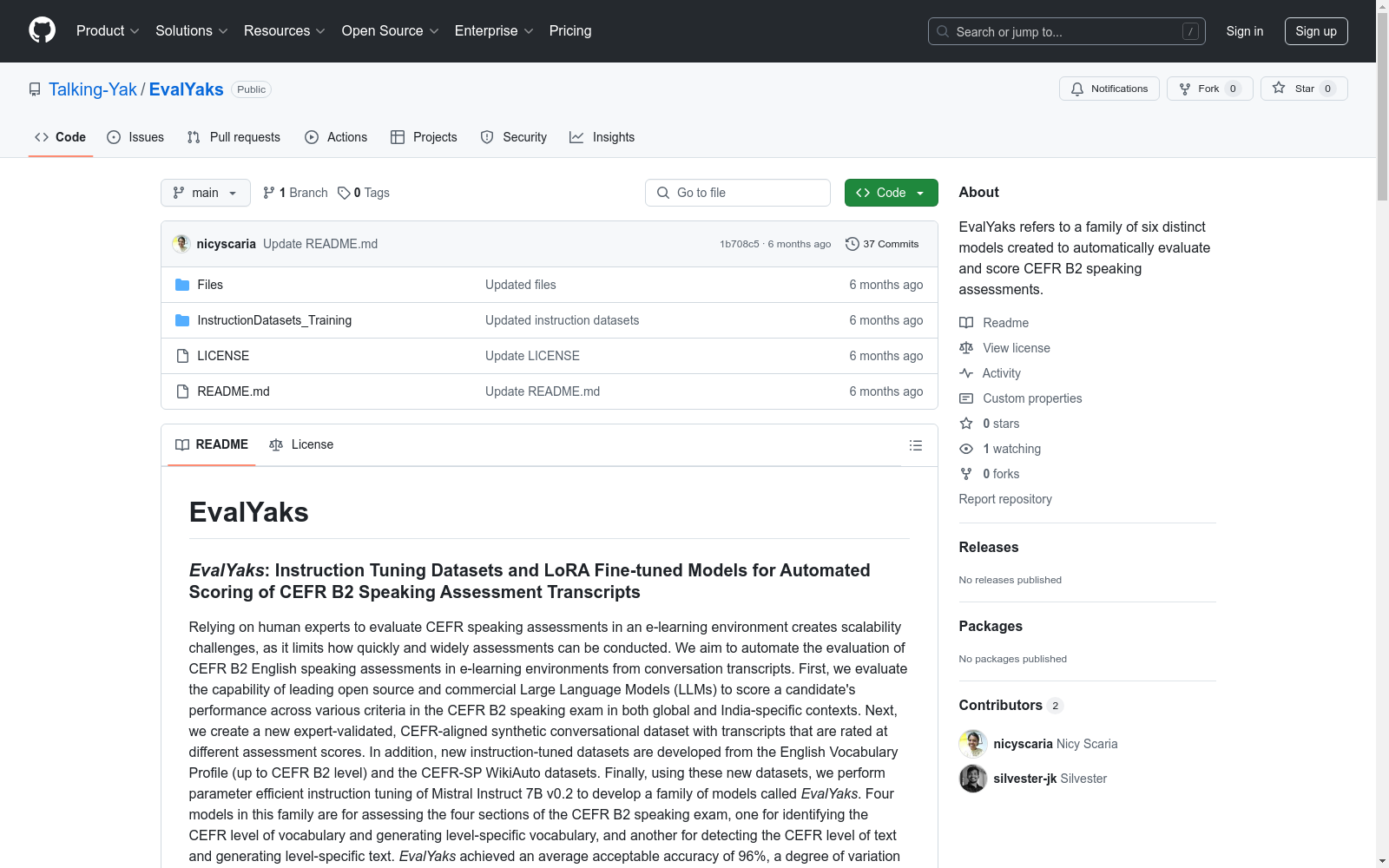
Task: Expand the Product menu
Action: pos(108,31)
